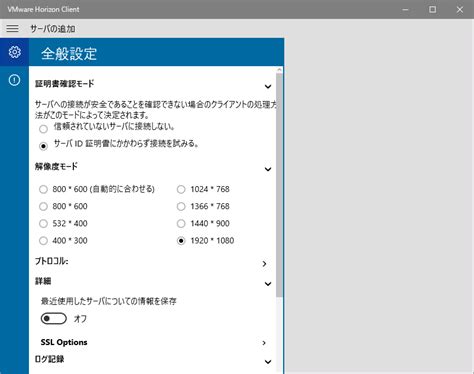
Task: Open the hamburger menu icon
Action: 12,28
